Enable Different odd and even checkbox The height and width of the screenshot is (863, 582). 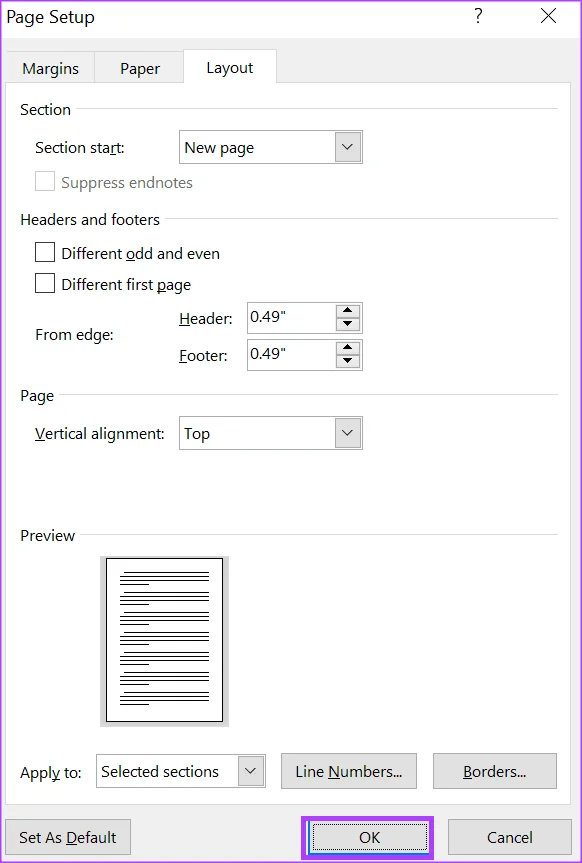[x=45, y=253]
